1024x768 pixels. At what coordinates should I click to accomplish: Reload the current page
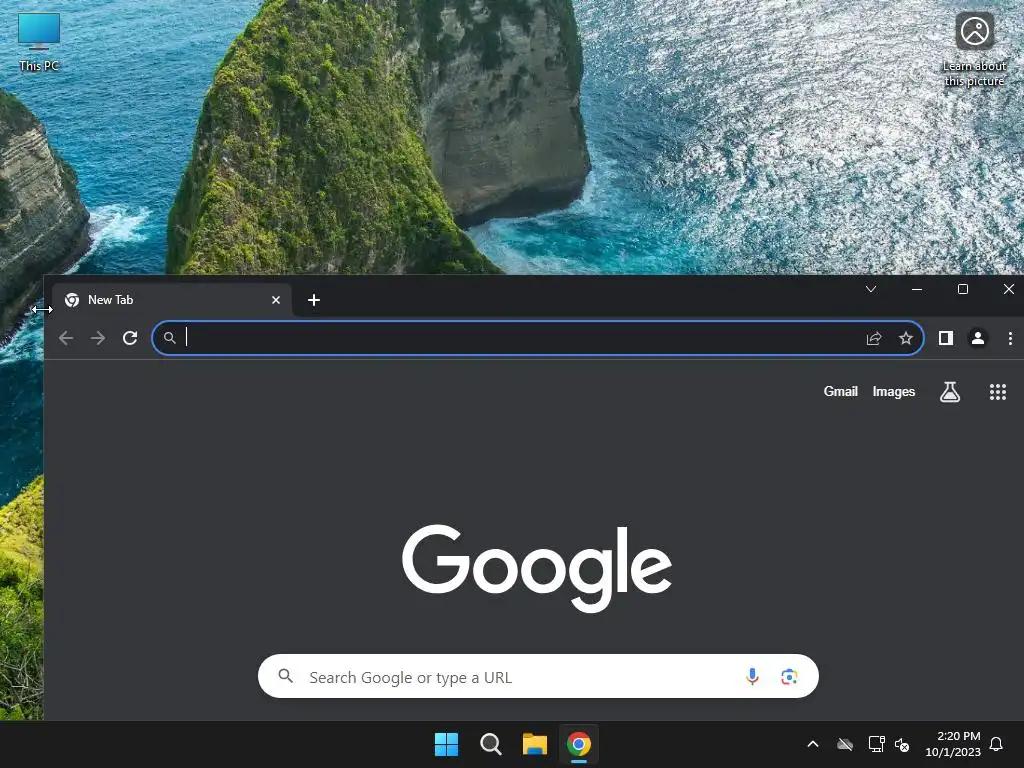130,338
